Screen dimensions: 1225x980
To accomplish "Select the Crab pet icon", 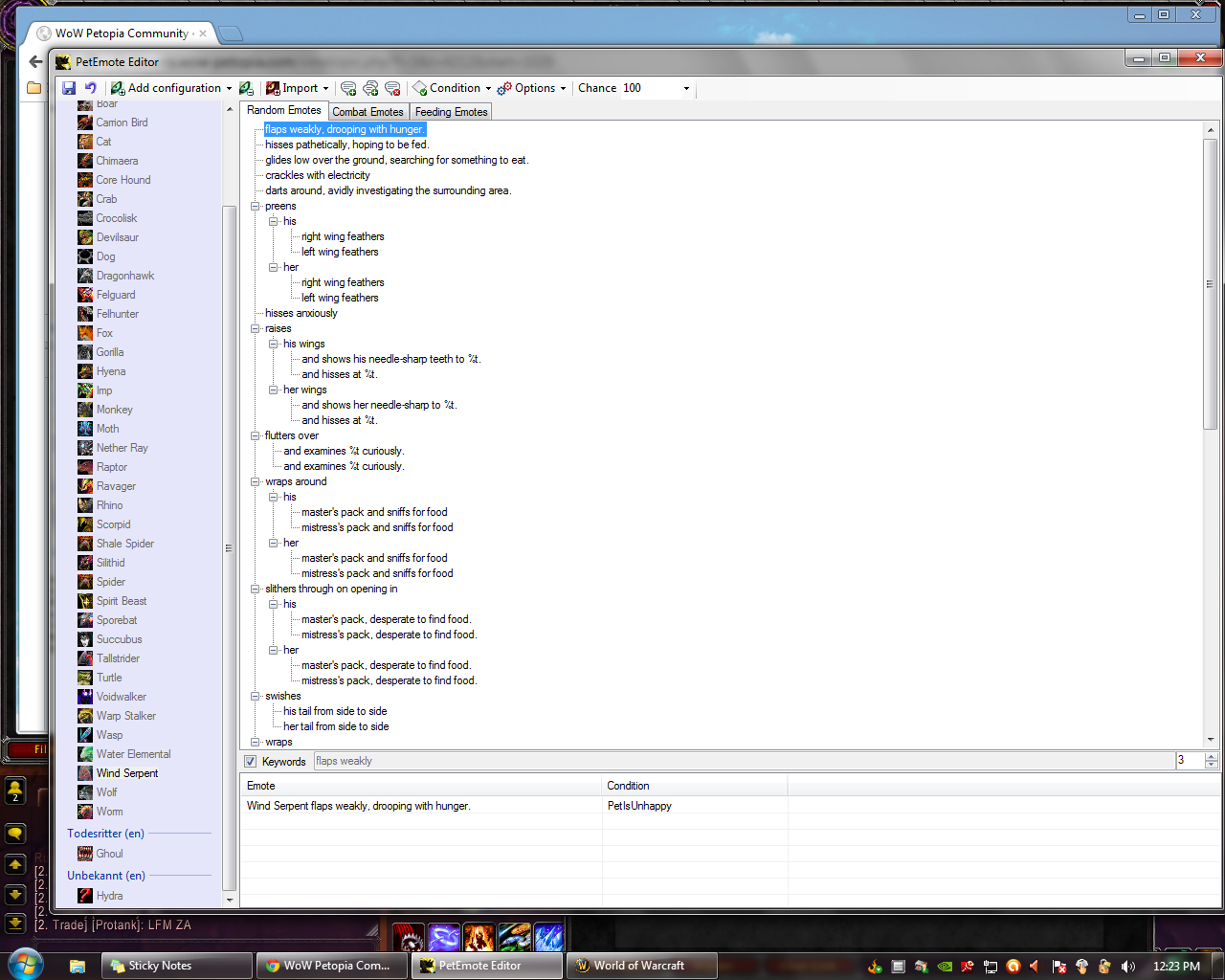I will coord(85,199).
